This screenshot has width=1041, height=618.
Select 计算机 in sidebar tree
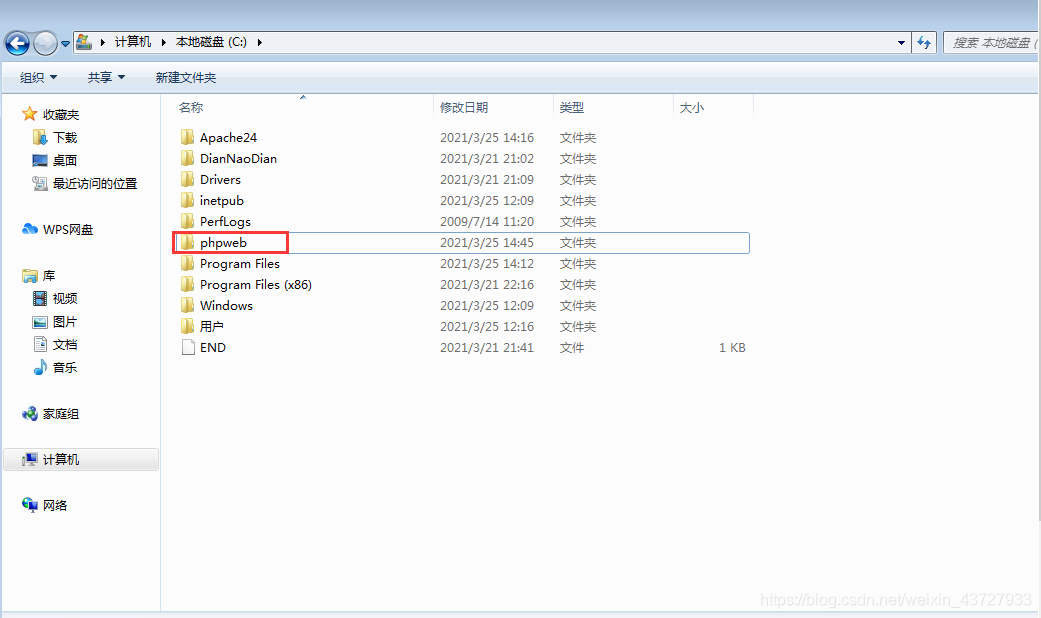[x=81, y=459]
